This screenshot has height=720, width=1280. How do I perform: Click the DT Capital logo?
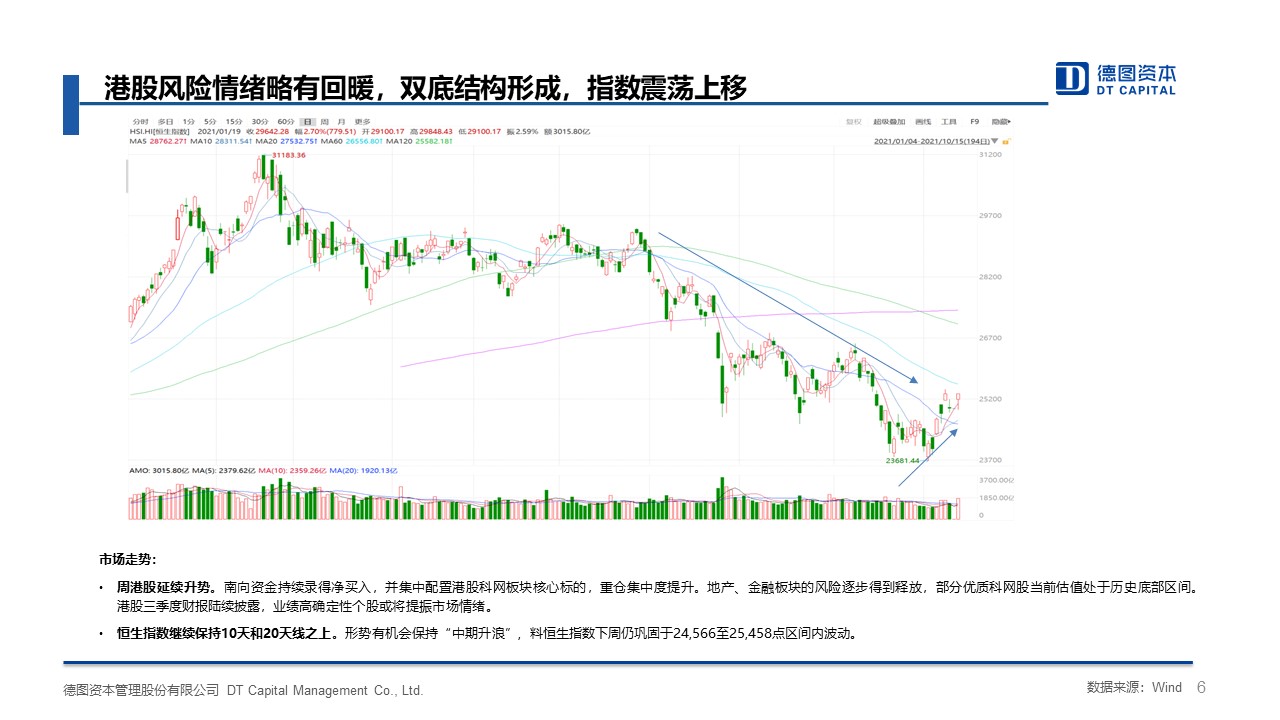(x=1116, y=78)
